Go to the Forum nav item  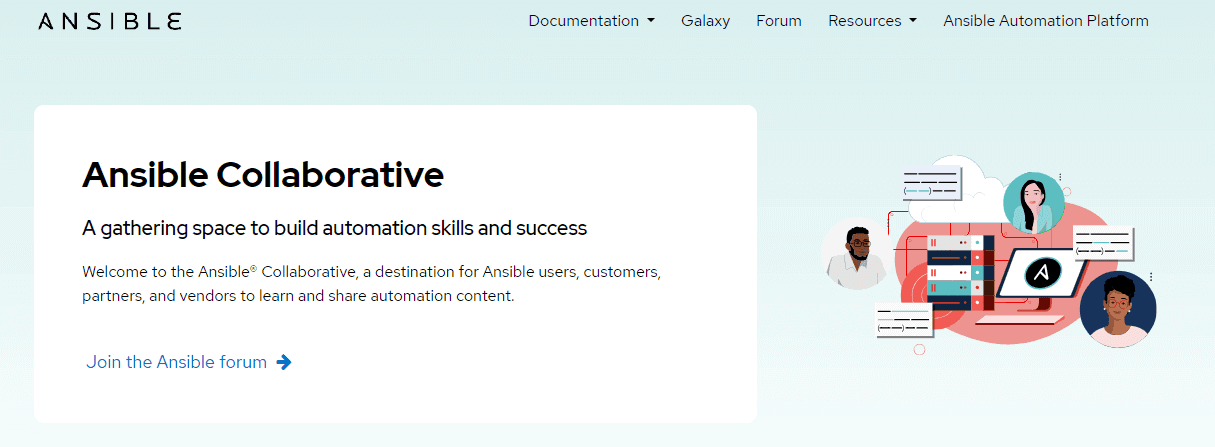pyautogui.click(x=779, y=21)
